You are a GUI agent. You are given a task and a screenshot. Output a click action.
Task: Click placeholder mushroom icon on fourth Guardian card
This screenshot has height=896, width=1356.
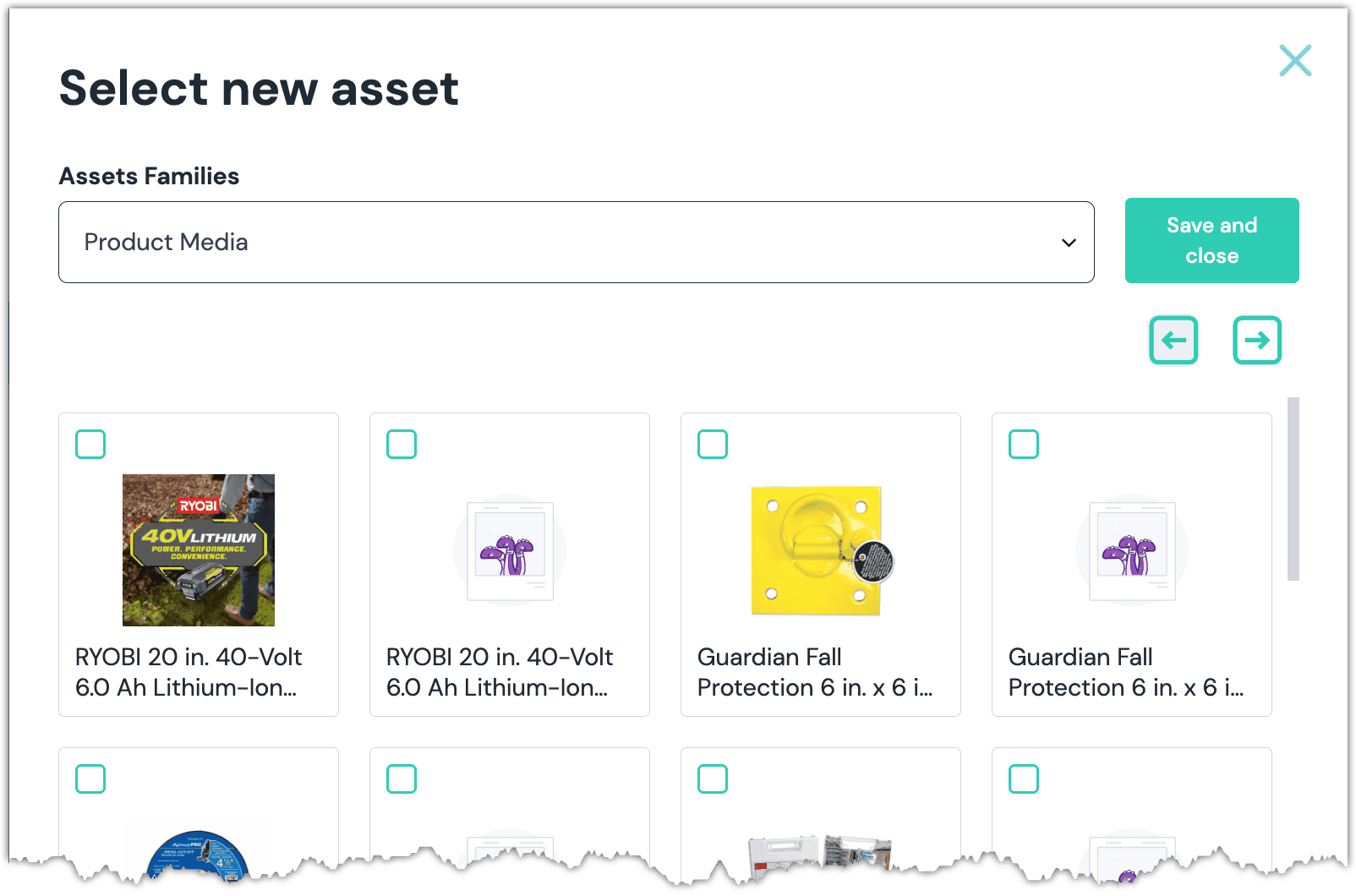tap(1132, 550)
